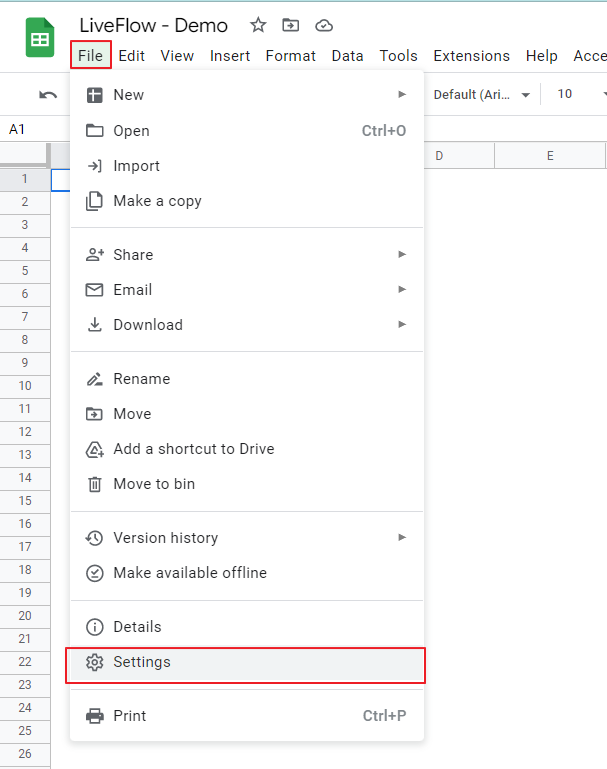This screenshot has width=607, height=769.
Task: Select row 10 header
Action: pyautogui.click(x=25, y=386)
